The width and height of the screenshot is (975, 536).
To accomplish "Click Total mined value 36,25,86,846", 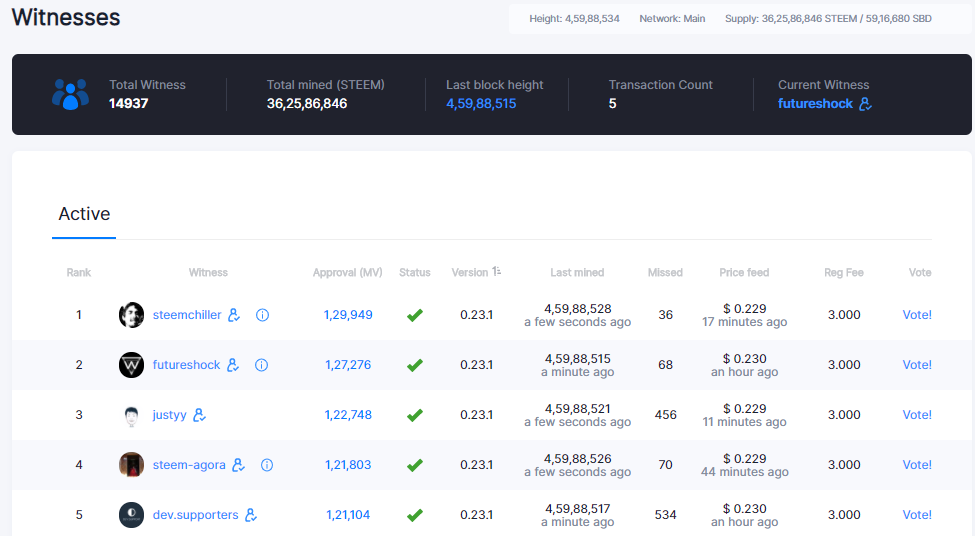I will click(x=307, y=104).
